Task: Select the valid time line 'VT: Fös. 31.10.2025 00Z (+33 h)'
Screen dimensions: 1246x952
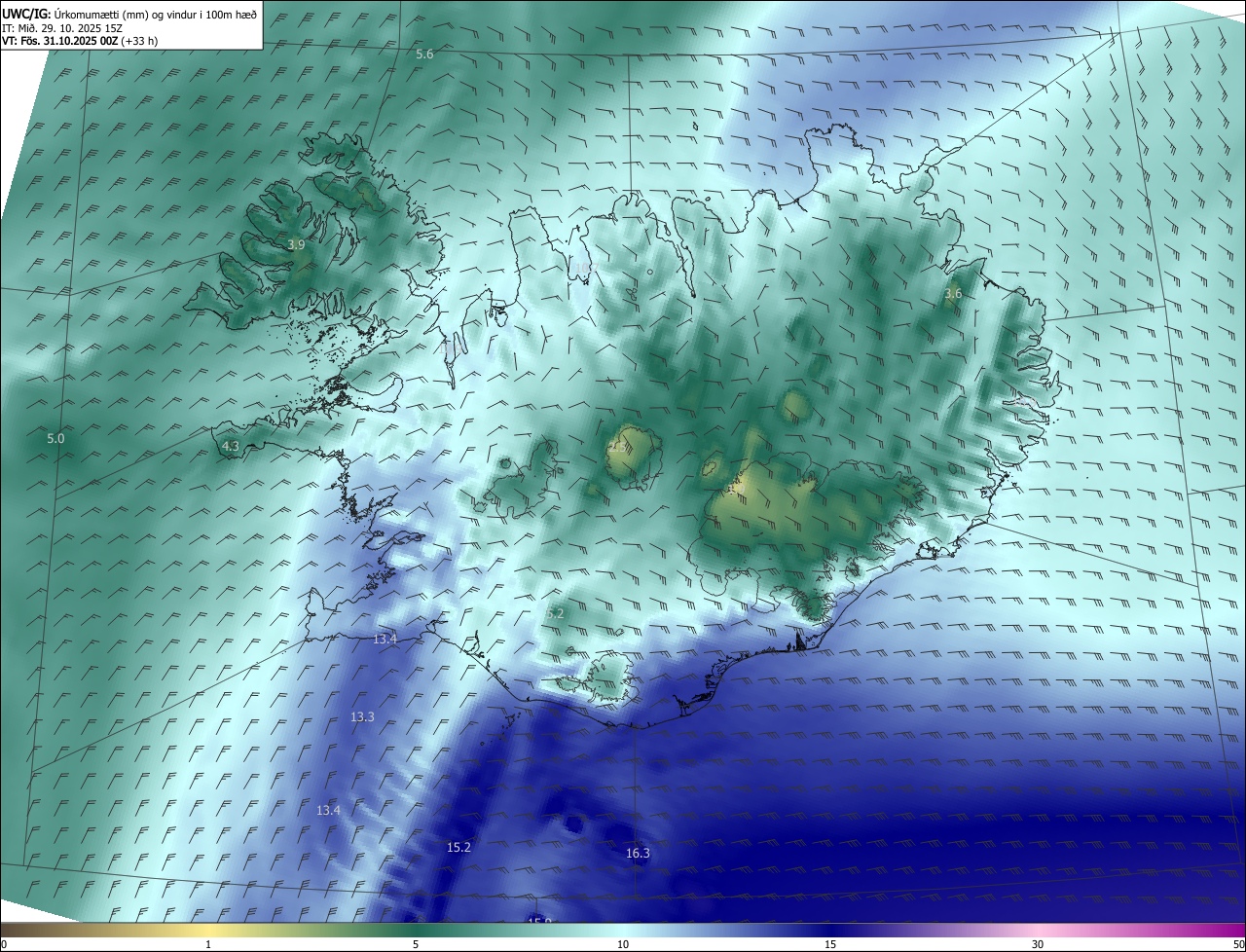Action: tap(80, 41)
